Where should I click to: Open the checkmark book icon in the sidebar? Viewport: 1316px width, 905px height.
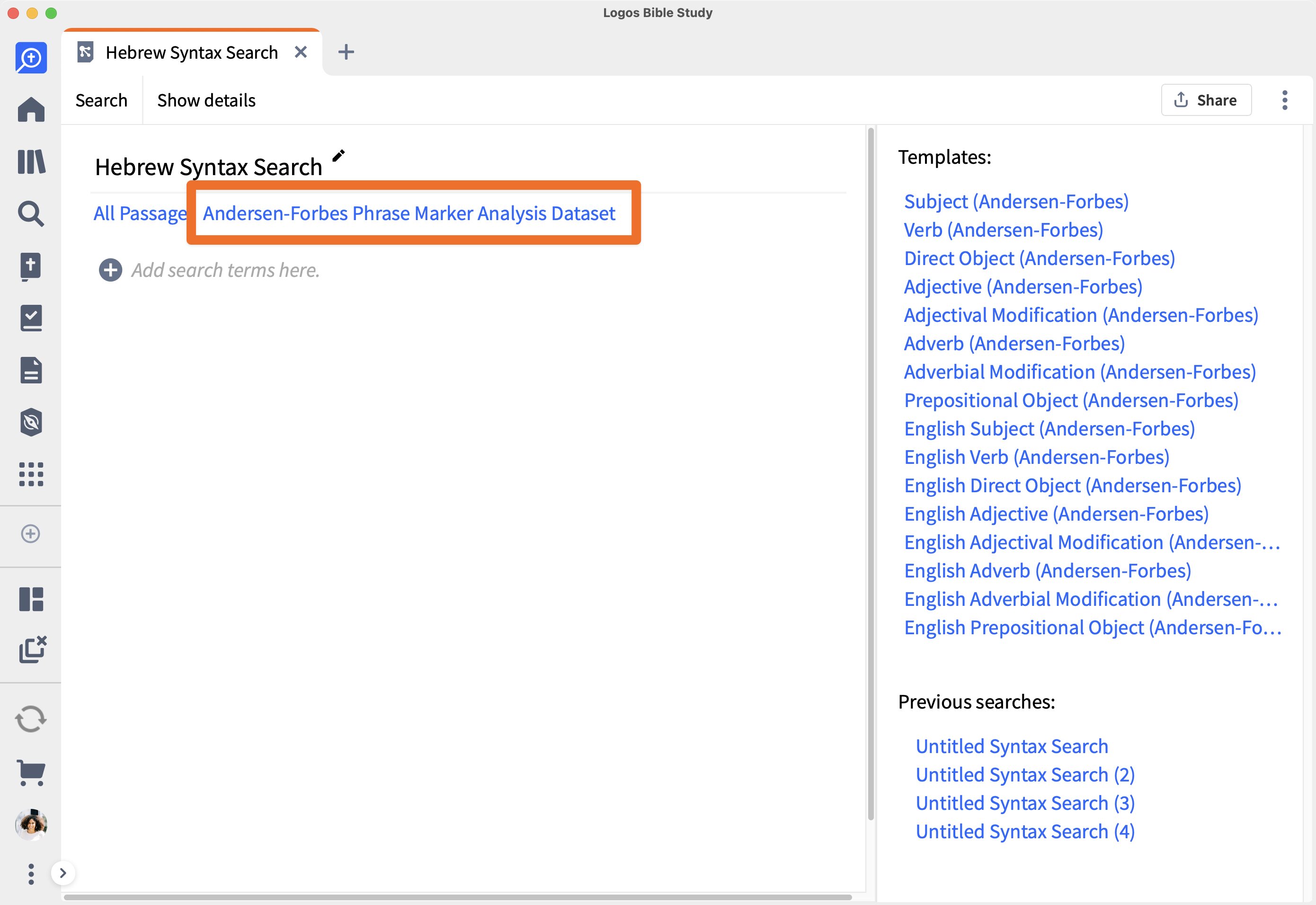(x=31, y=318)
